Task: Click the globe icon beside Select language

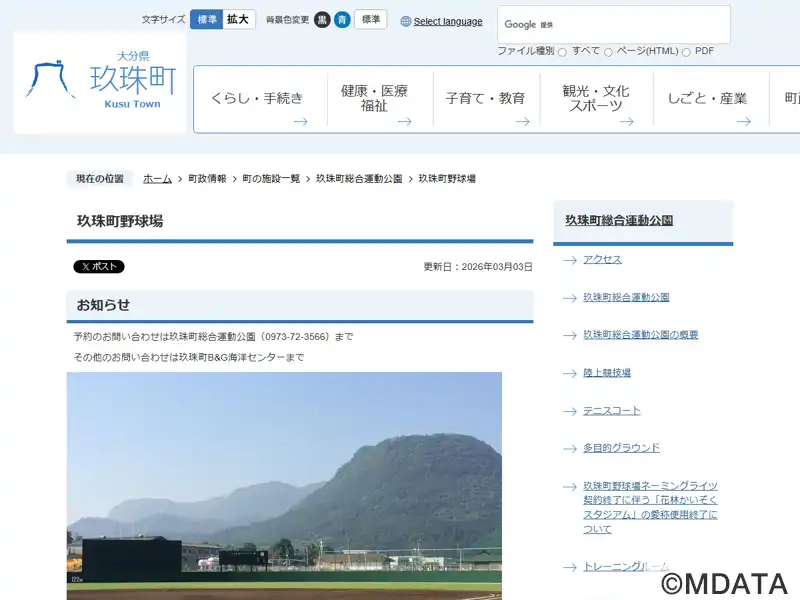Action: click(406, 21)
